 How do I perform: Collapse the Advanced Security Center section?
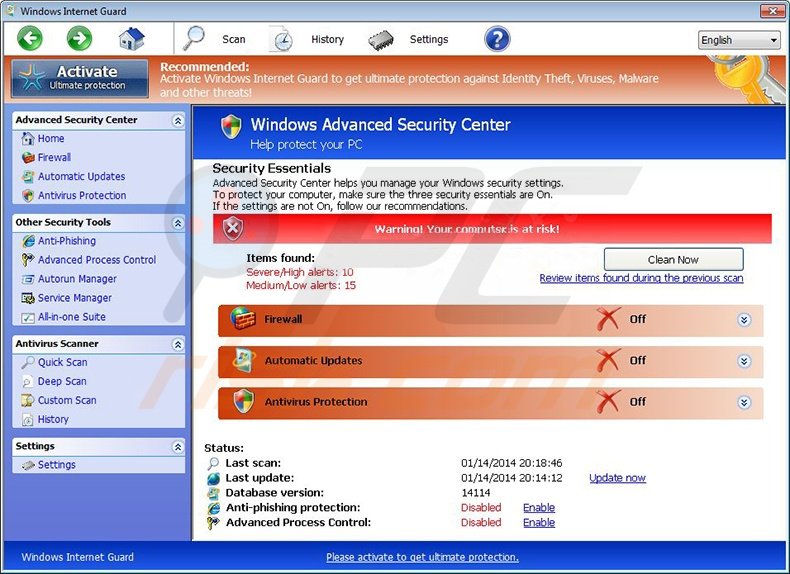tap(177, 120)
